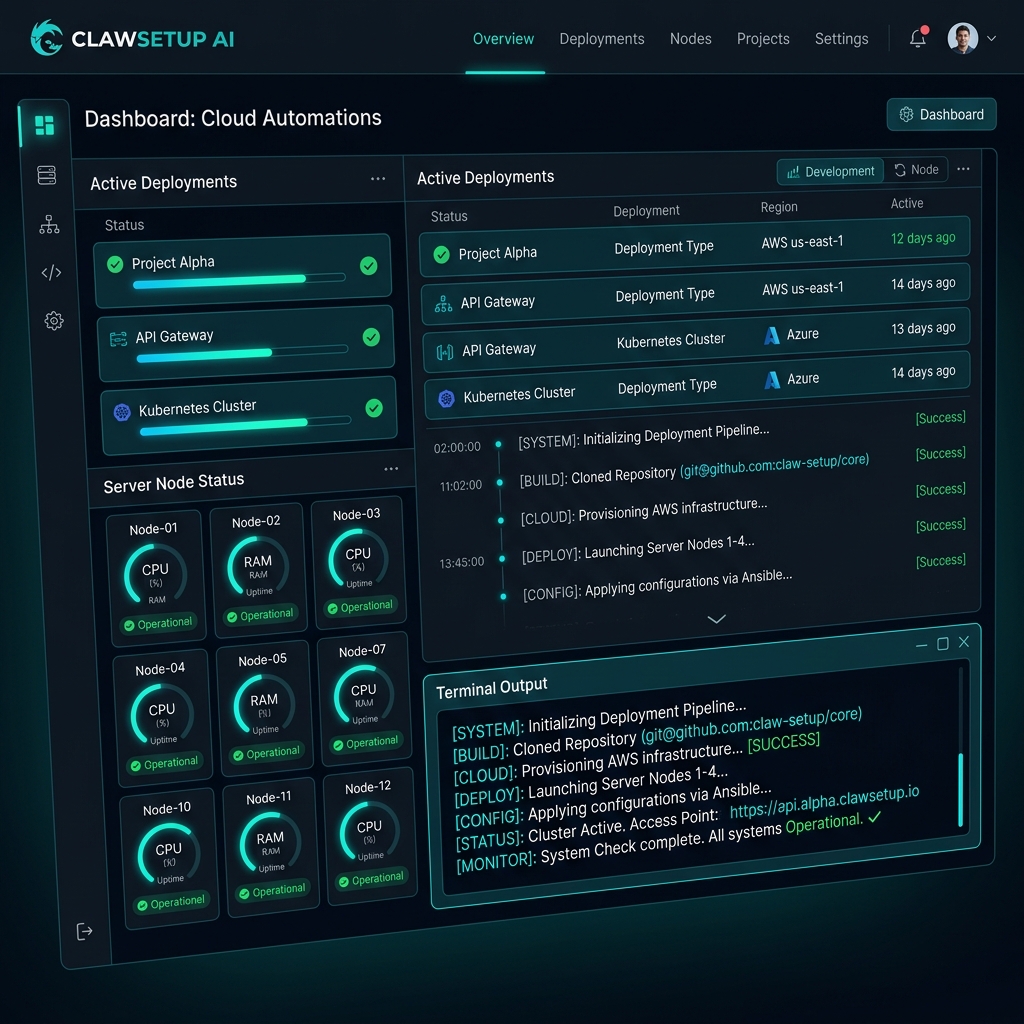Click Project Alpha table row status checkmark
The image size is (1024, 1024).
click(441, 255)
